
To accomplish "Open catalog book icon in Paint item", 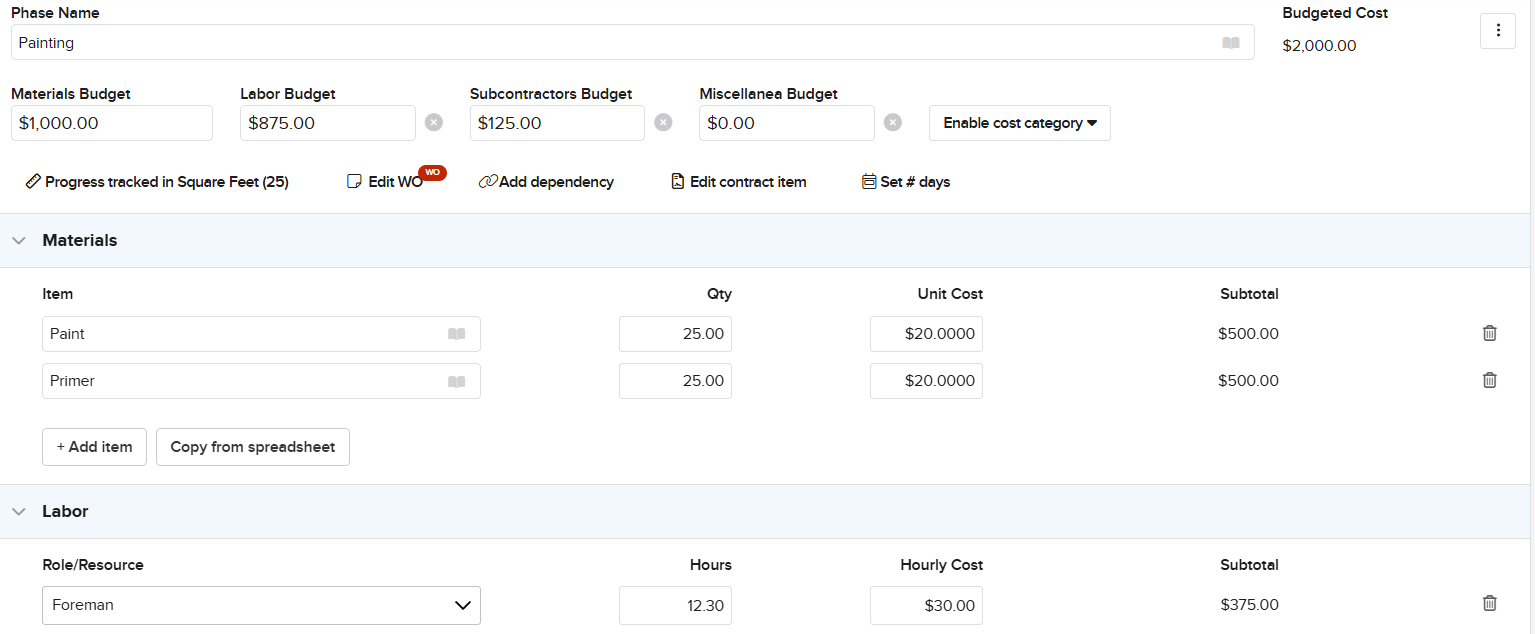I will point(457,334).
